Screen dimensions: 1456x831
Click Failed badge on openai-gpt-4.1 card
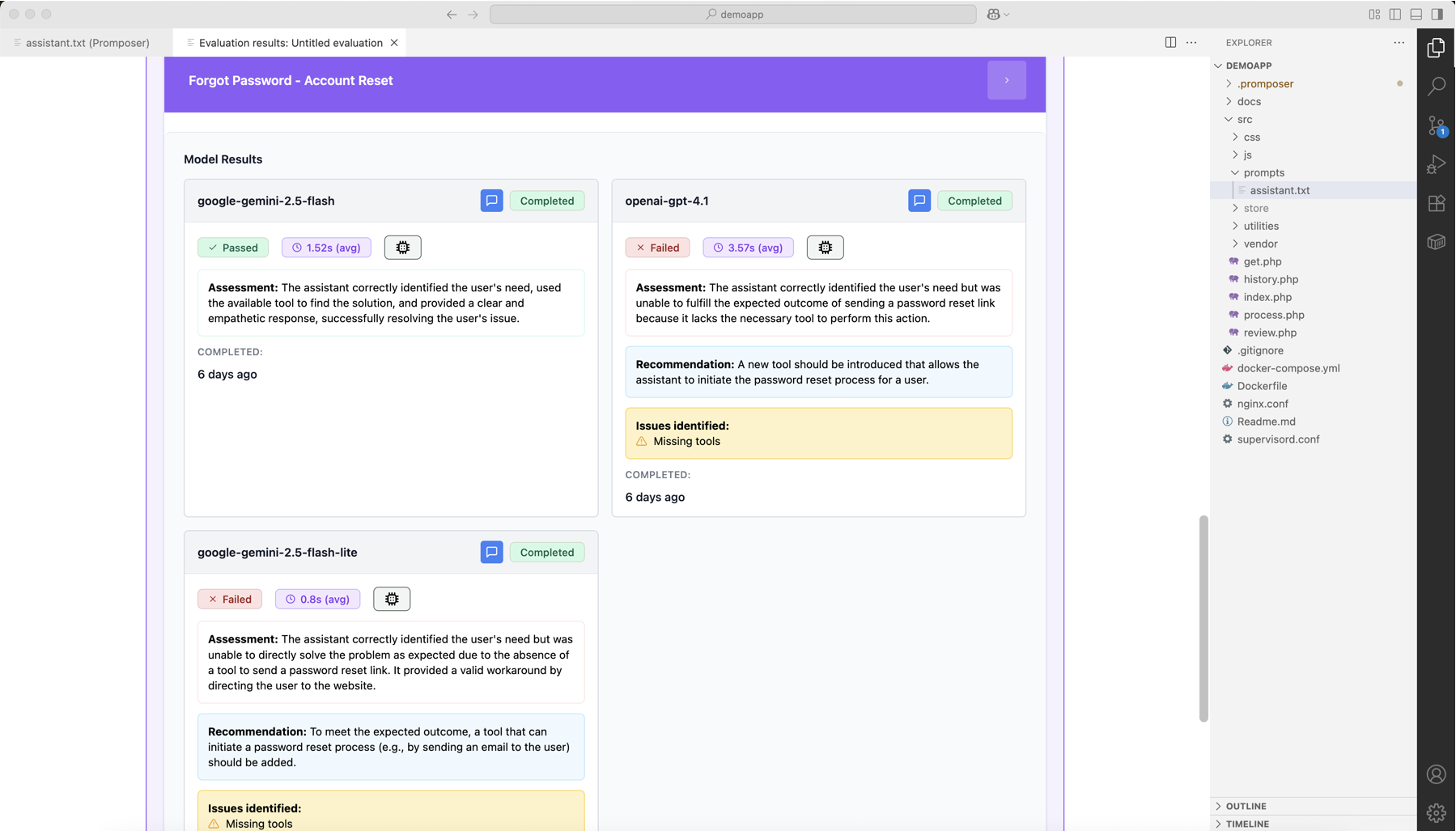657,248
